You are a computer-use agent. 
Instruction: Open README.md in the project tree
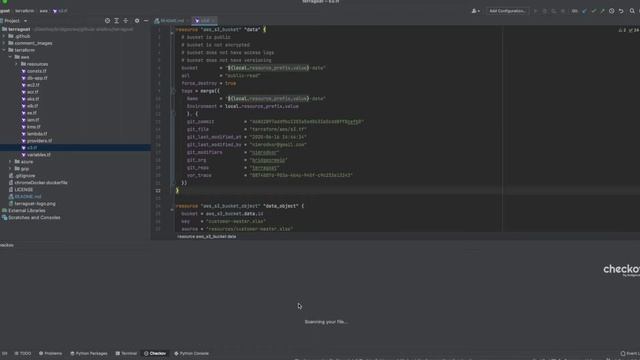(28, 196)
